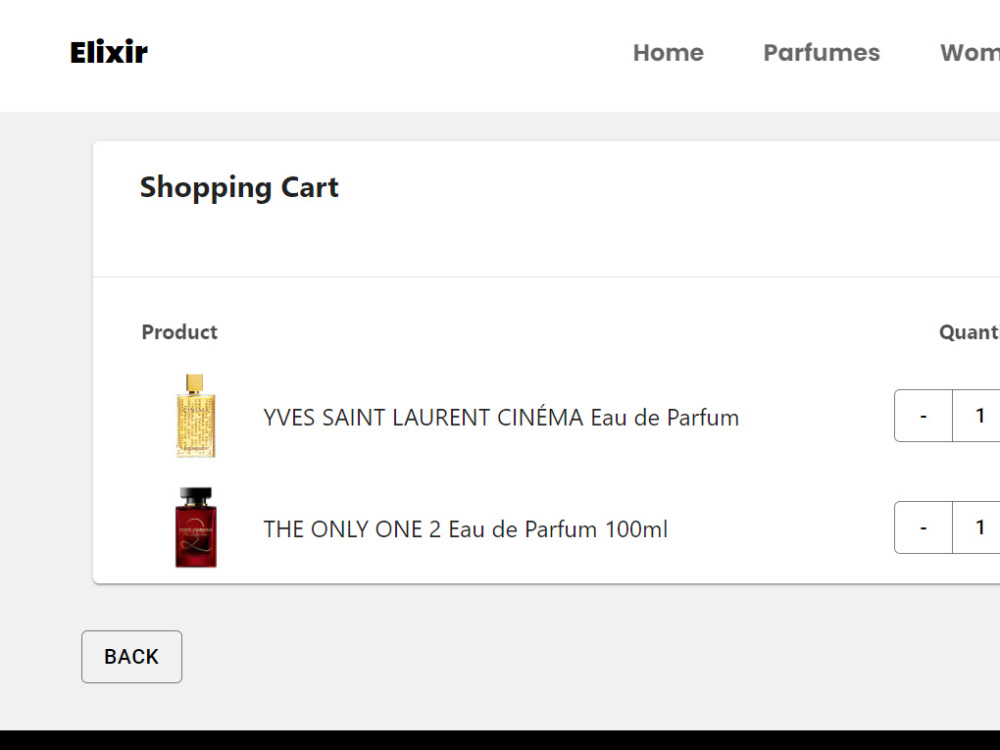Click the Shopping Cart heading

(x=239, y=188)
